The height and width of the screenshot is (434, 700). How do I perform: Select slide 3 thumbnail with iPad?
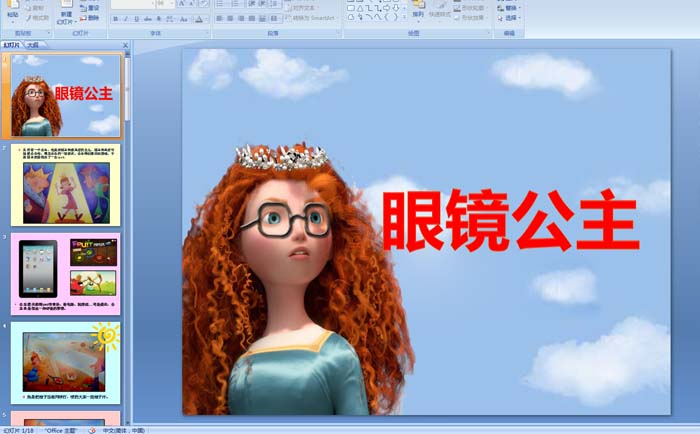click(66, 274)
